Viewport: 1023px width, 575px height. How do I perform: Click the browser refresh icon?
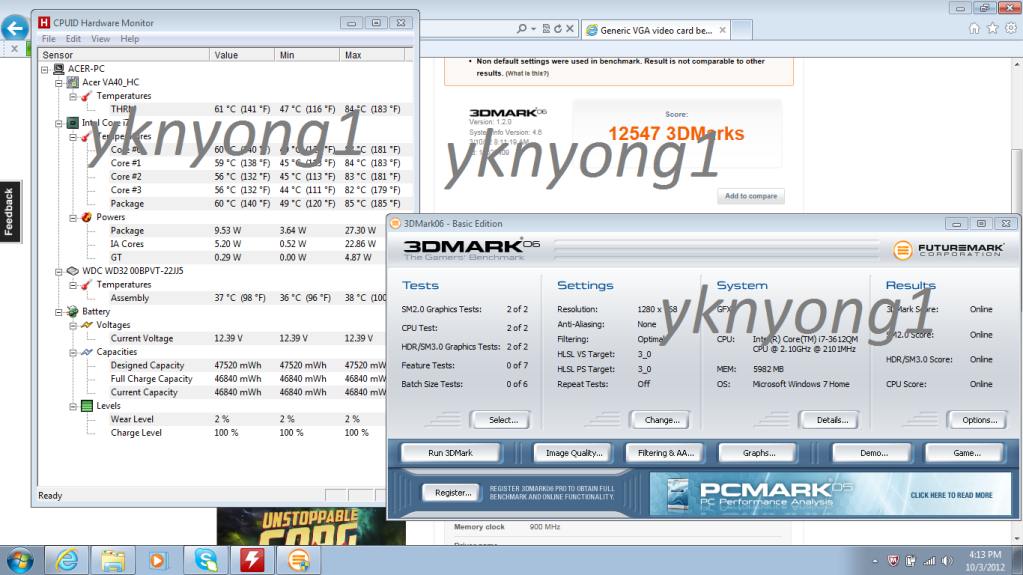[x=558, y=29]
